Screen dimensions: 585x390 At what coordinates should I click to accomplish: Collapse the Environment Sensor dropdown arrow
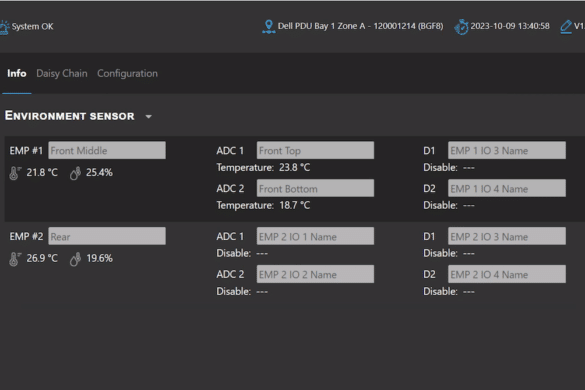pos(148,116)
